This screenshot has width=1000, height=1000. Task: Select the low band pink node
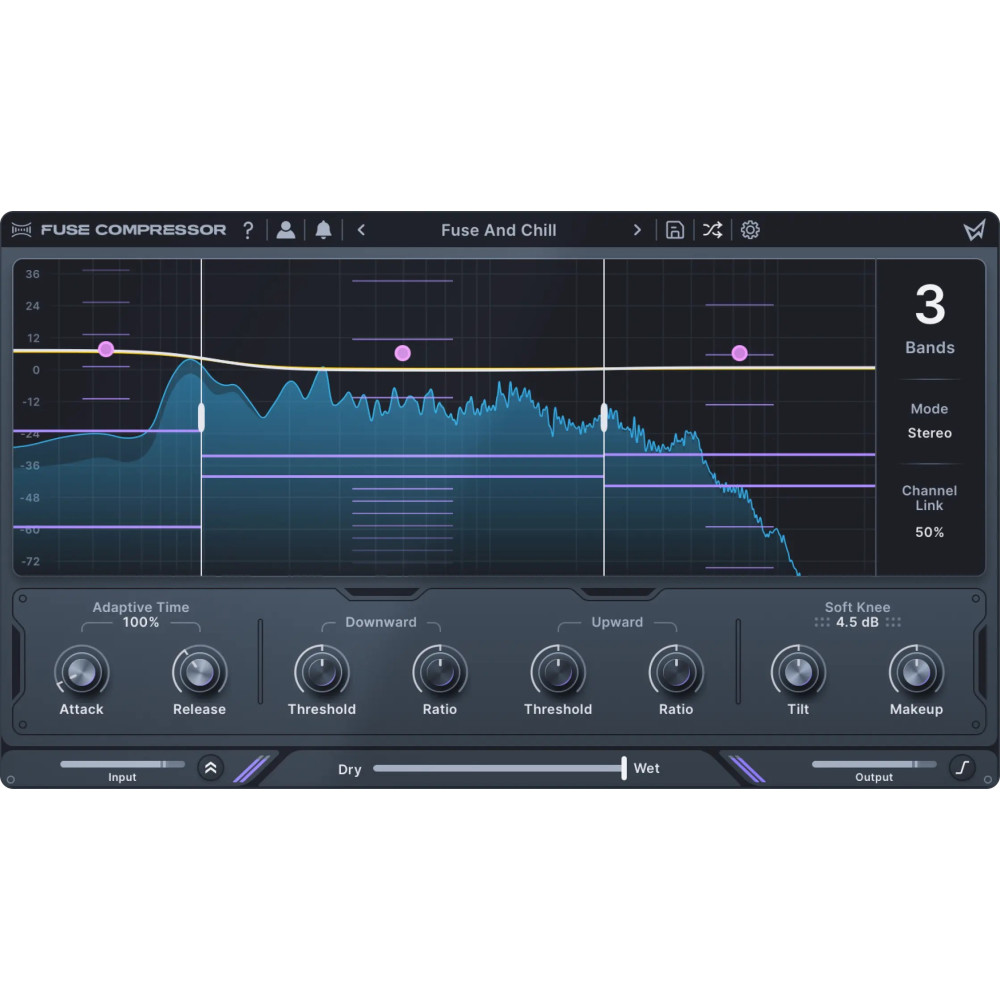[x=106, y=349]
